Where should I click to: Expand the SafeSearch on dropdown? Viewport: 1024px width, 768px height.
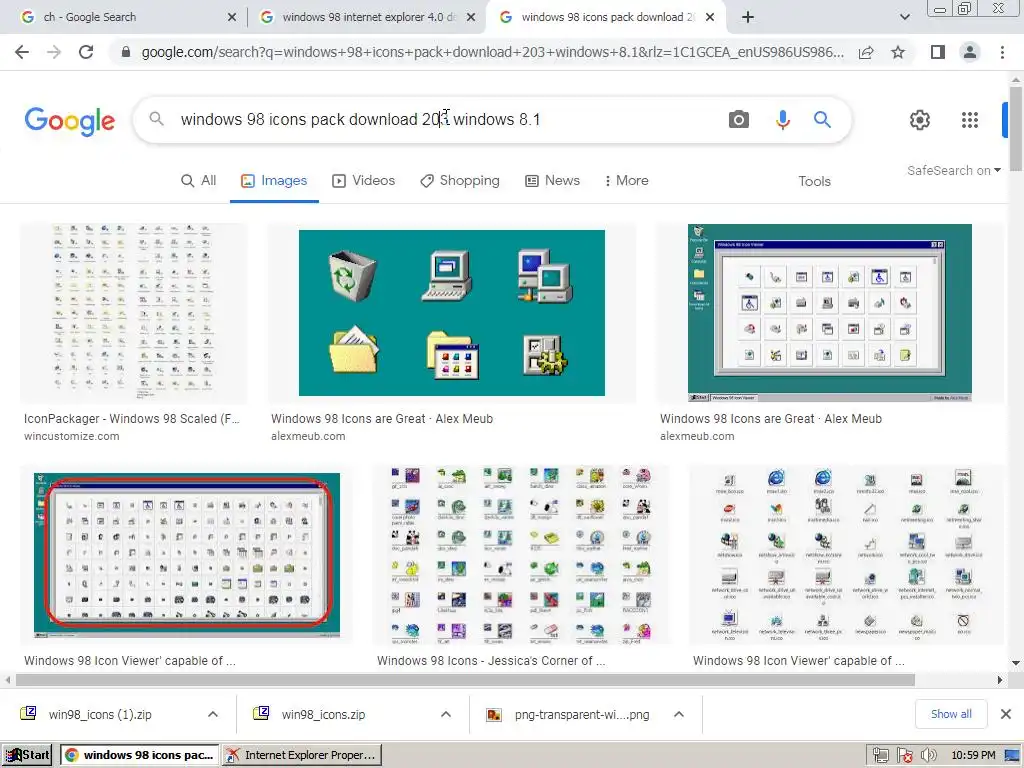click(953, 170)
